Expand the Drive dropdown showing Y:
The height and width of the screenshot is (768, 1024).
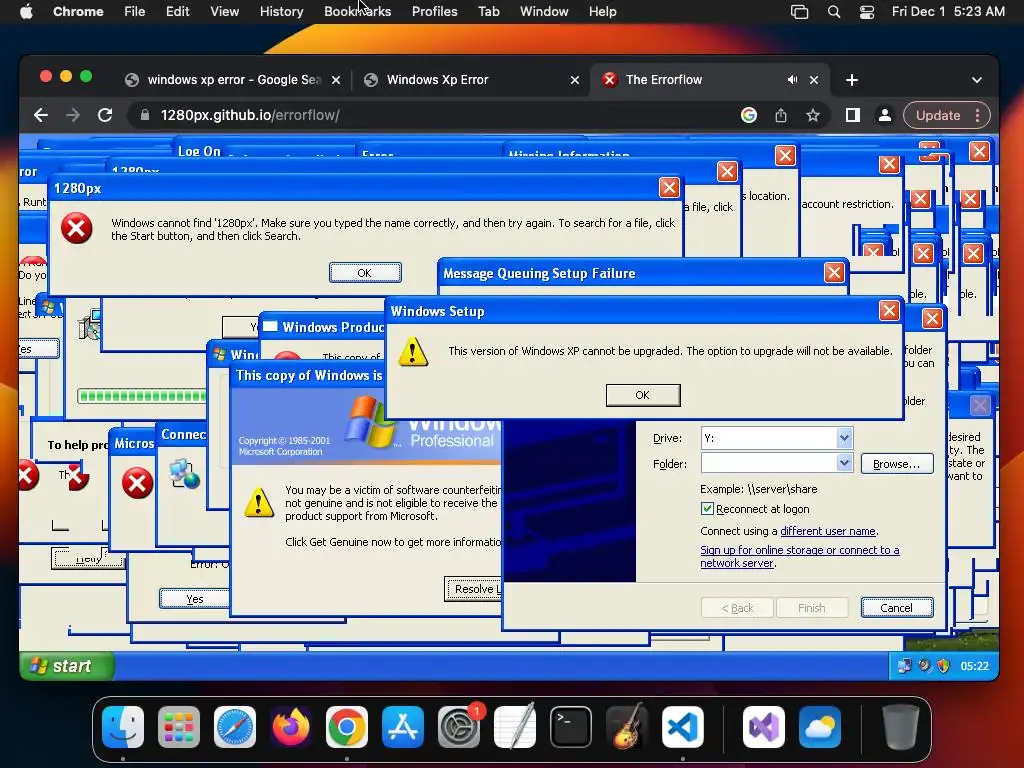(x=844, y=438)
